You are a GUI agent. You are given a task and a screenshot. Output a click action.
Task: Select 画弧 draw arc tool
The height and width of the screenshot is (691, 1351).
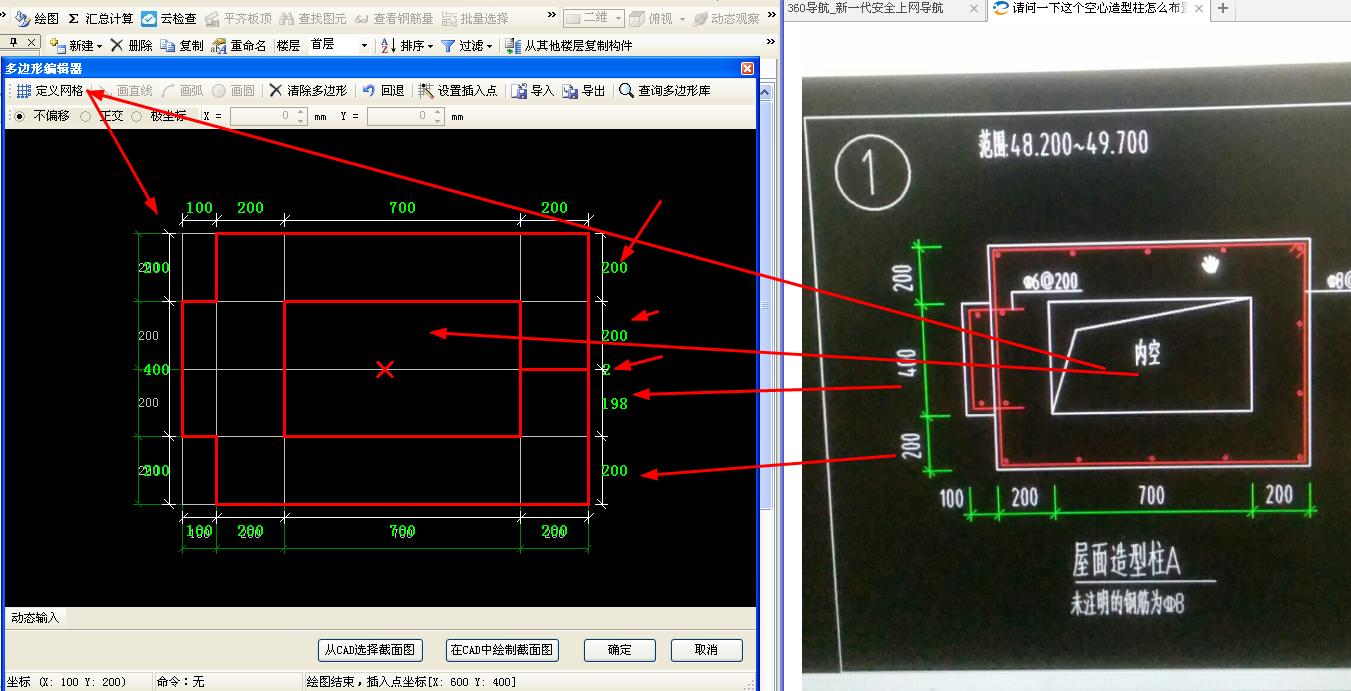(182, 90)
